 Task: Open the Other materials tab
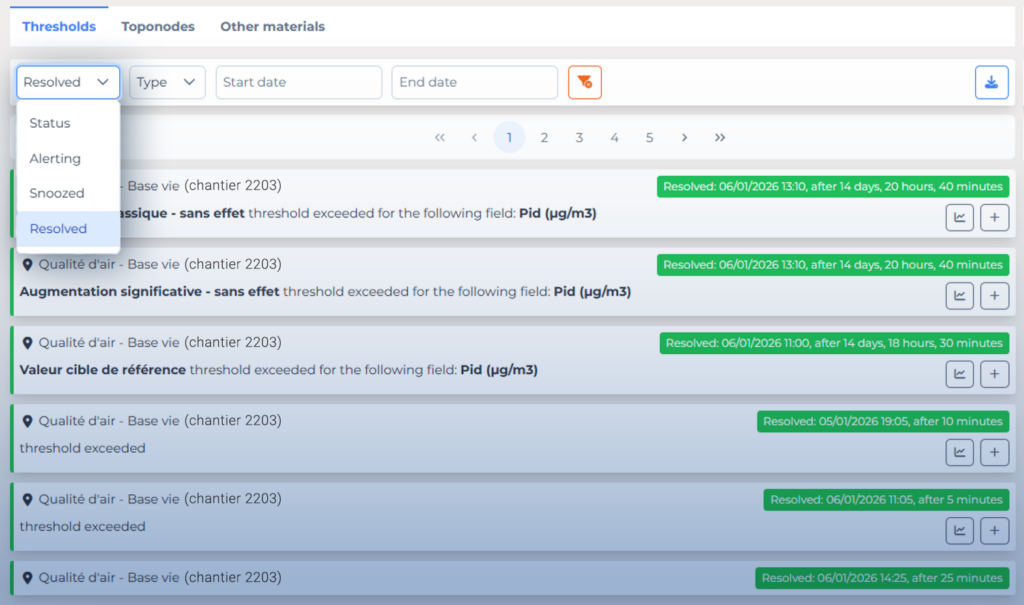click(x=272, y=27)
